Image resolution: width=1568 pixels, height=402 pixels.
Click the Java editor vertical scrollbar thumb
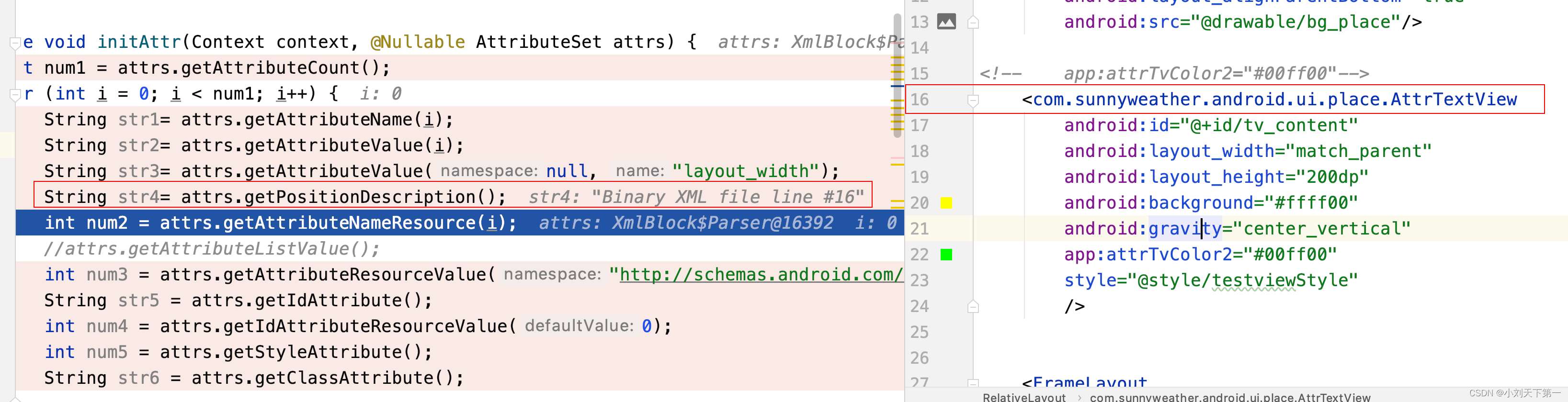897,76
